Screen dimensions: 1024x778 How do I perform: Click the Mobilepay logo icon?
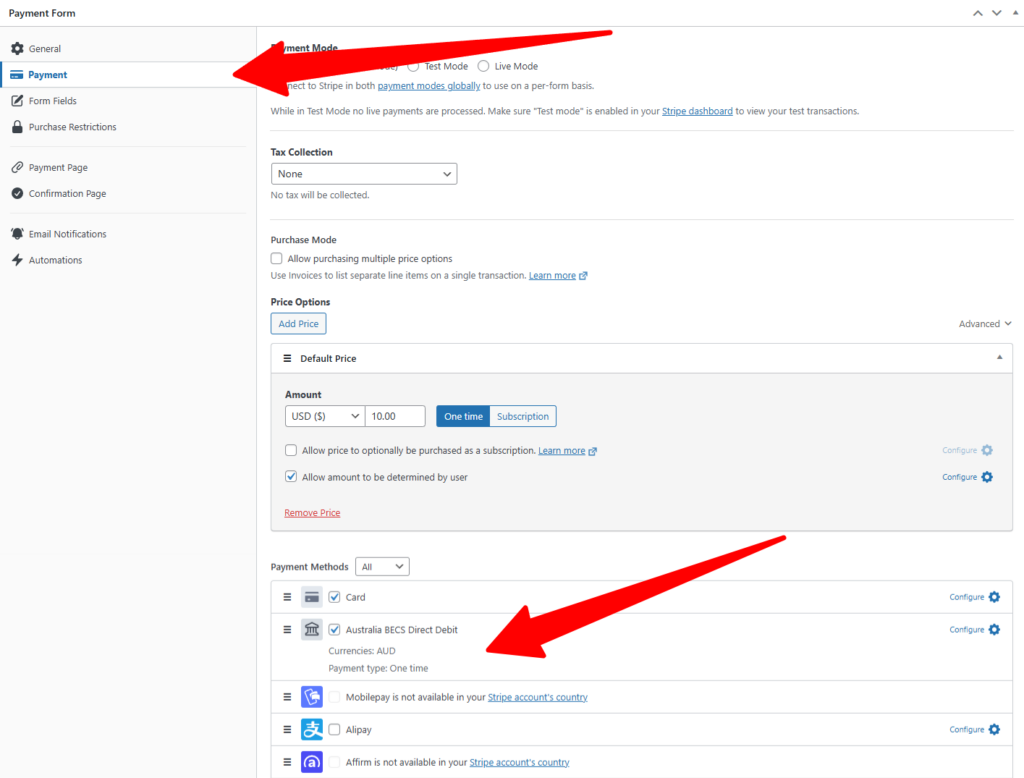312,697
